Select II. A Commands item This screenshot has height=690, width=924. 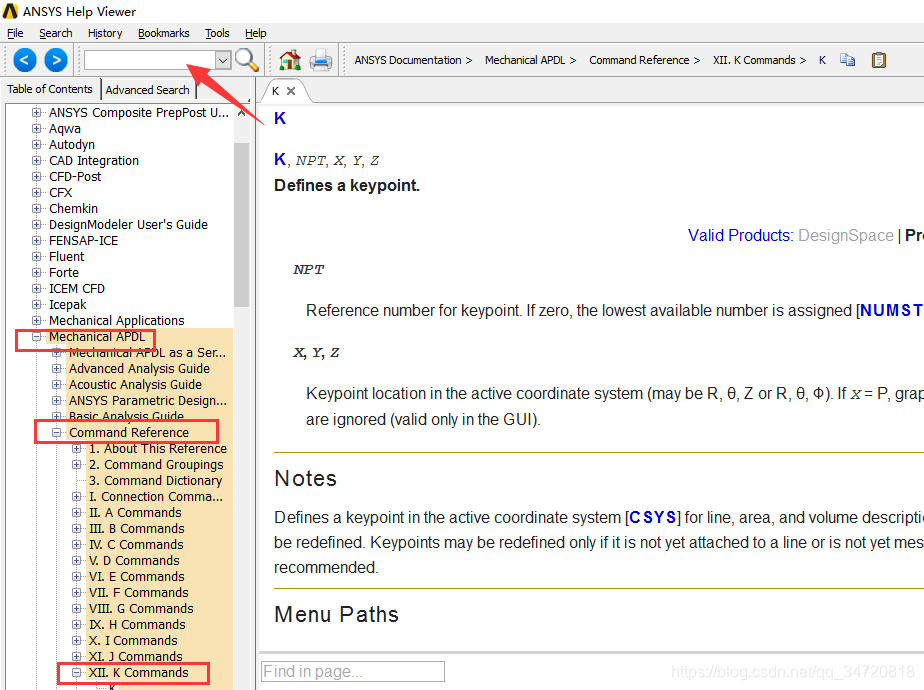tap(135, 512)
